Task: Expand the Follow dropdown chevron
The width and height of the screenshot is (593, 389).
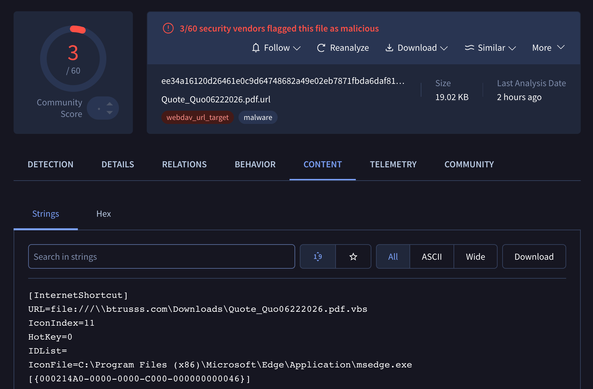Action: (x=297, y=48)
